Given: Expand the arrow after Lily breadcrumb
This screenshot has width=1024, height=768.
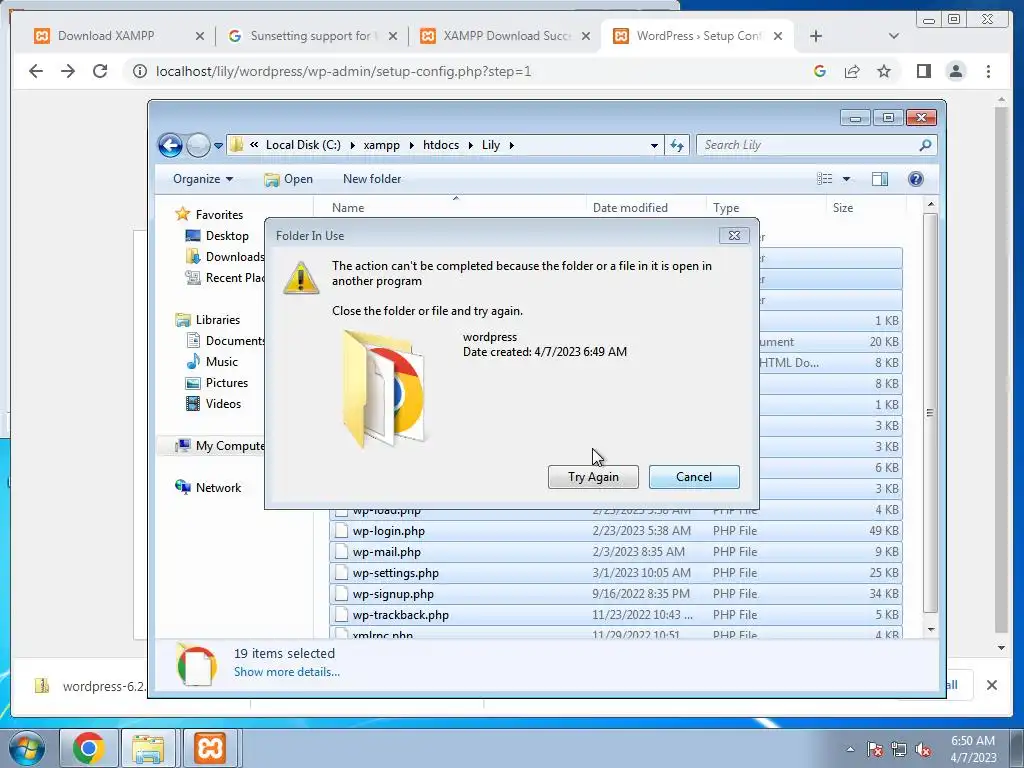Looking at the screenshot, I should pyautogui.click(x=511, y=145).
